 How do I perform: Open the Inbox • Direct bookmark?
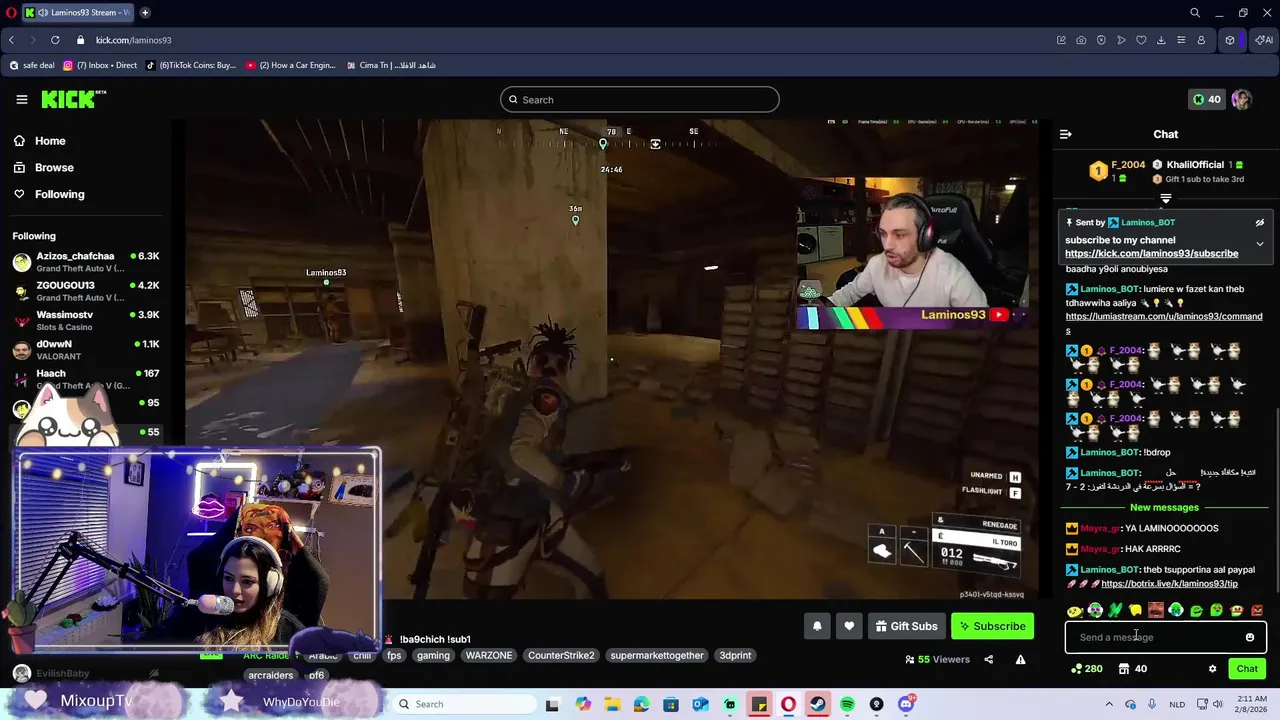(100, 65)
